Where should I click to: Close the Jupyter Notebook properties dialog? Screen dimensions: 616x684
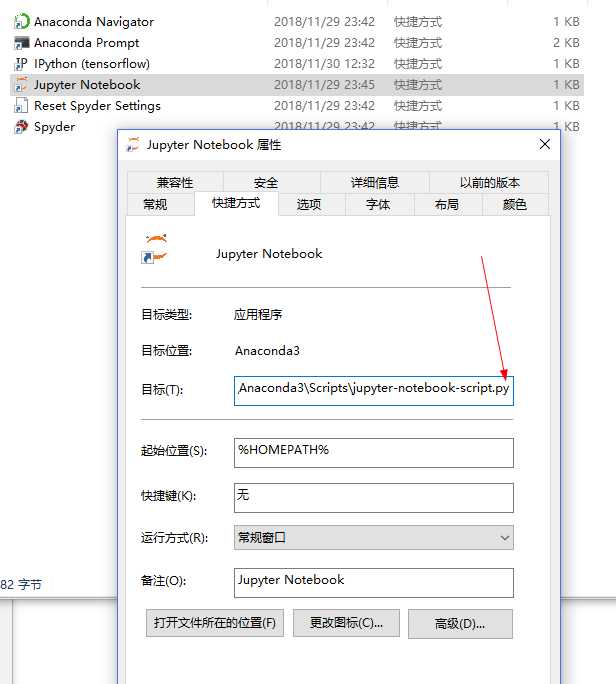pyautogui.click(x=544, y=144)
